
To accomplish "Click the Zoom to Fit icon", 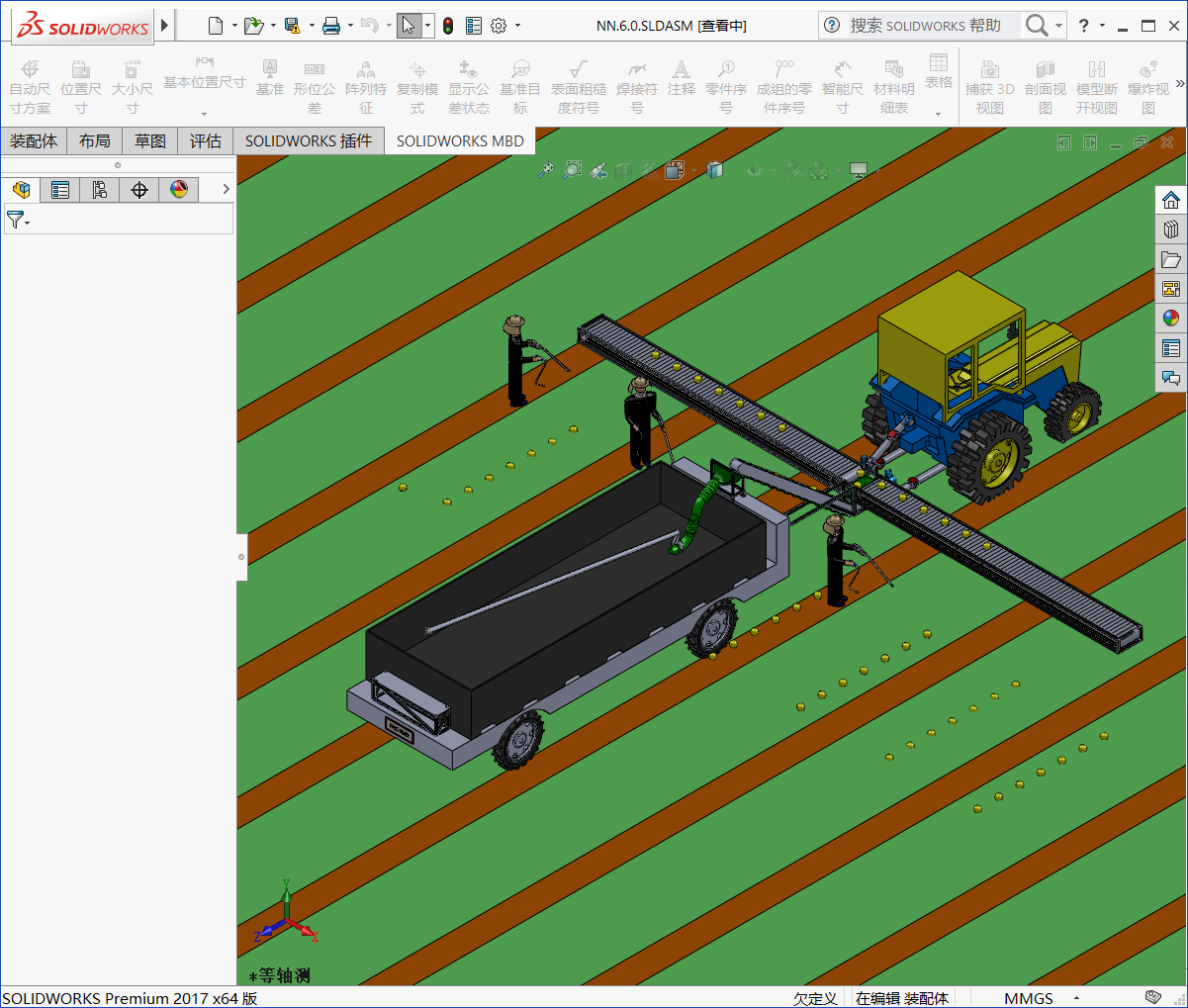I will 546,170.
